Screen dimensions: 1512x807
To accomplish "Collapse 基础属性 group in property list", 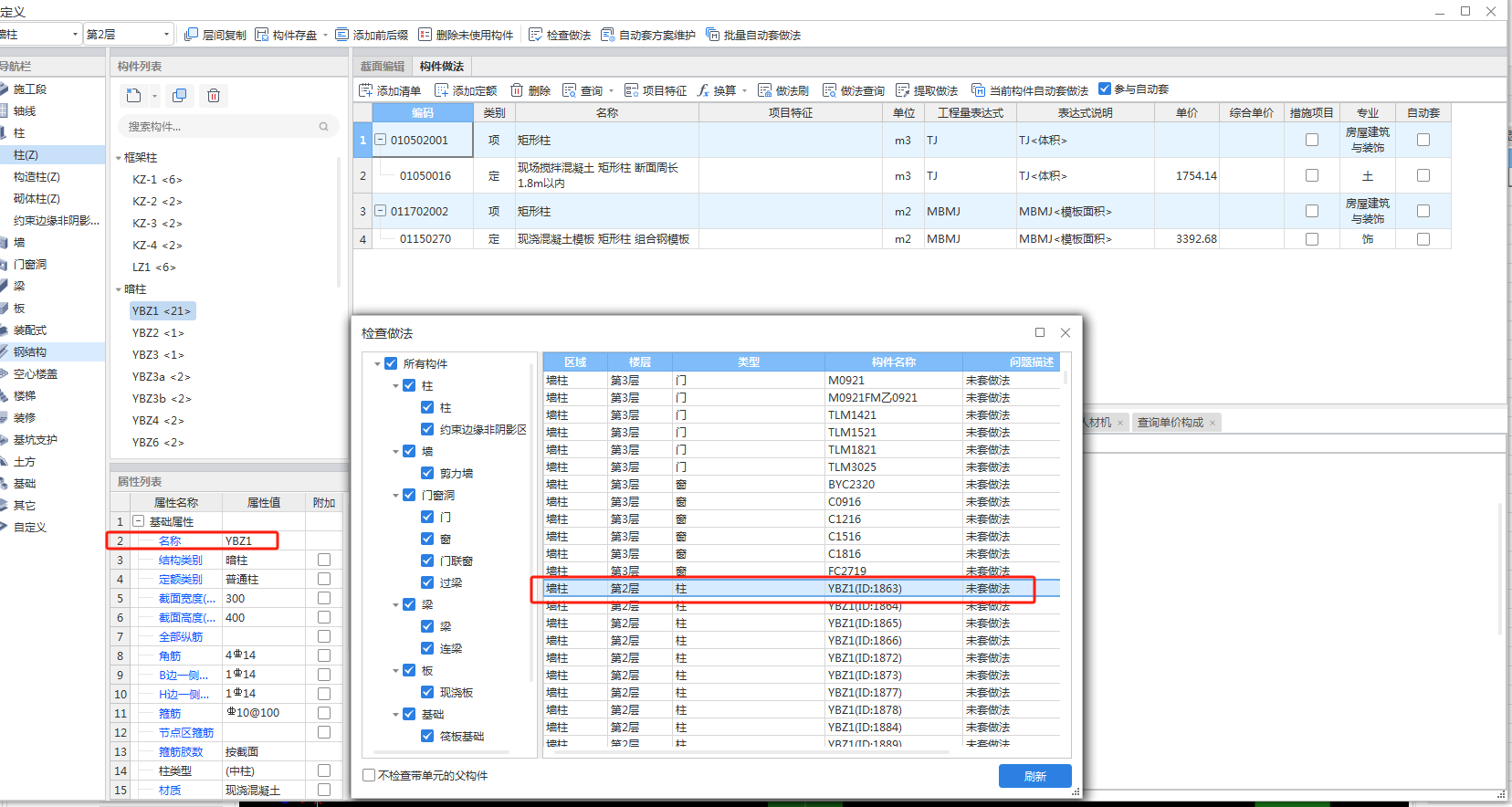I will tap(139, 521).
